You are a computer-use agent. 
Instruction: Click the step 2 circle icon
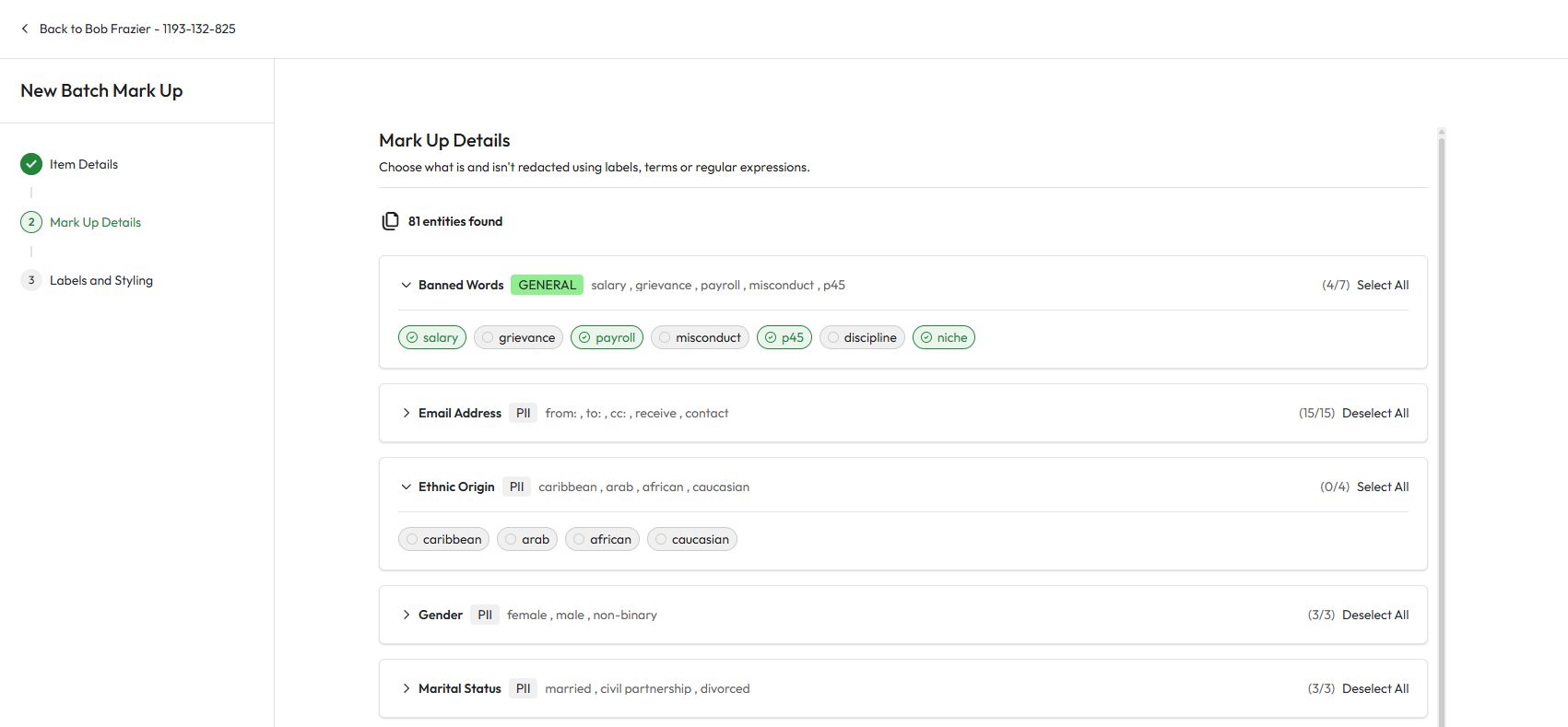(x=31, y=222)
